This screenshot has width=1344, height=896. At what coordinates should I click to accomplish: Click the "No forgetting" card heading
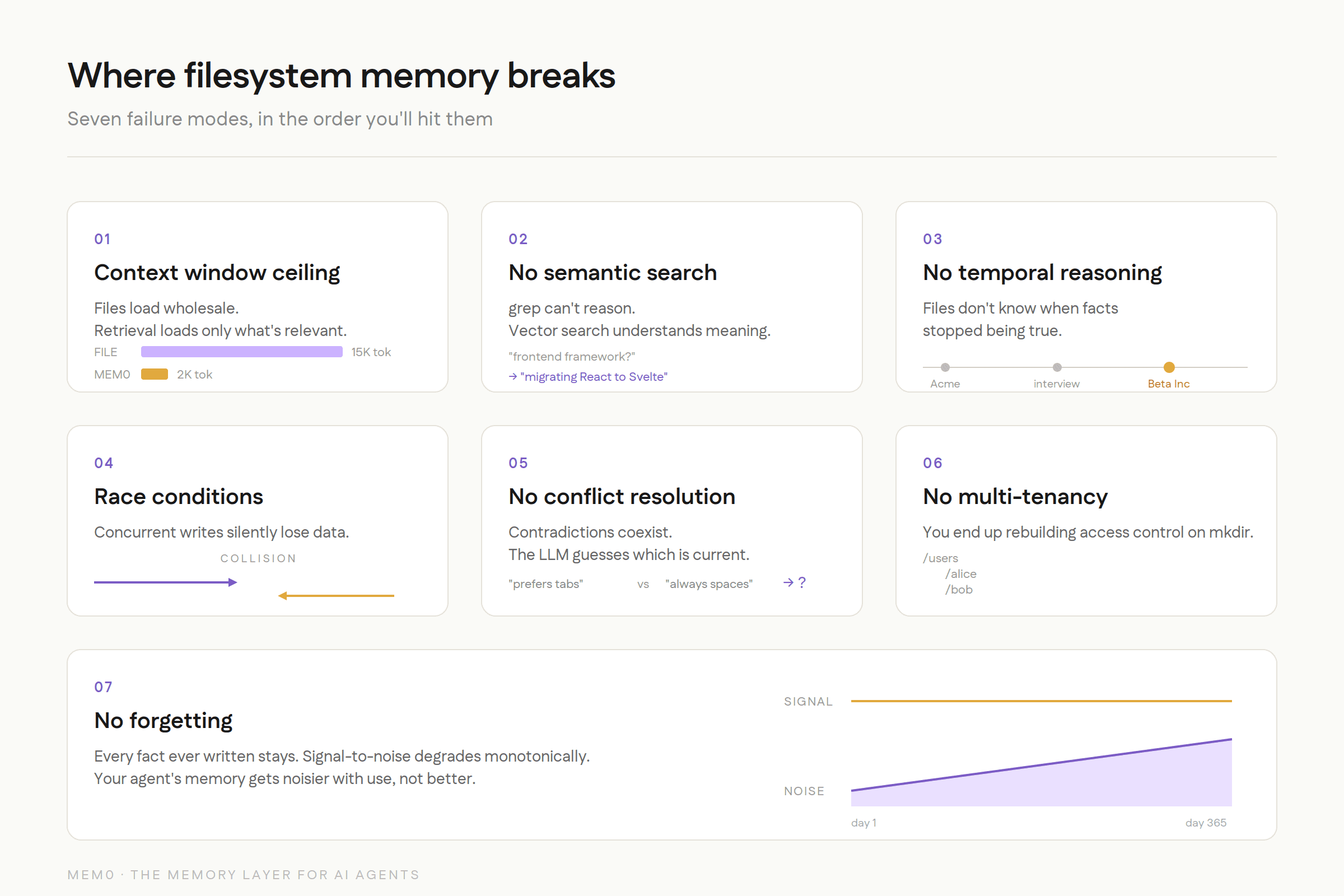163,721
